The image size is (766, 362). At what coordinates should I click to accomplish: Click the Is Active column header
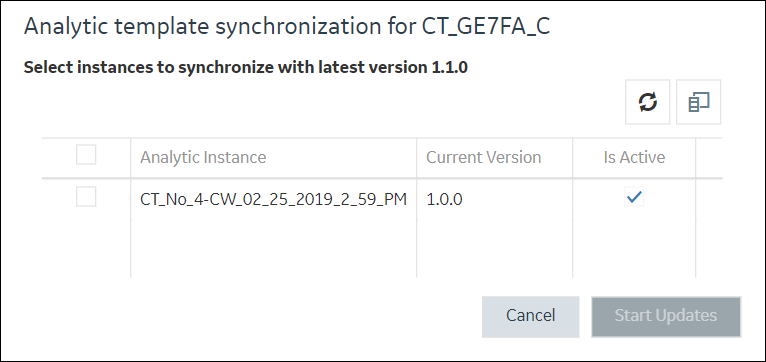pos(634,157)
